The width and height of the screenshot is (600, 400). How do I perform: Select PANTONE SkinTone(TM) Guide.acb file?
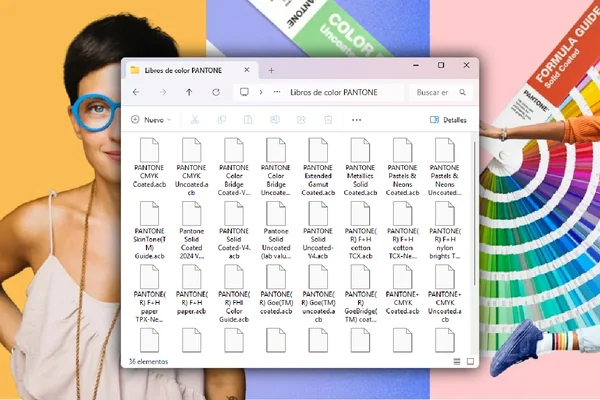click(x=149, y=230)
